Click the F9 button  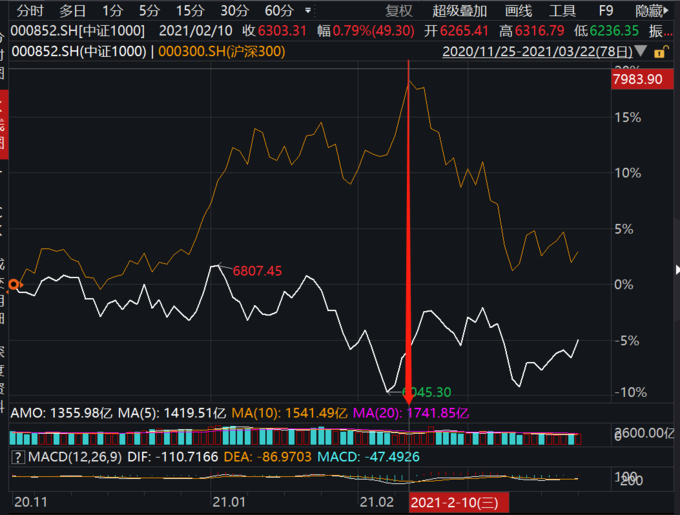606,11
